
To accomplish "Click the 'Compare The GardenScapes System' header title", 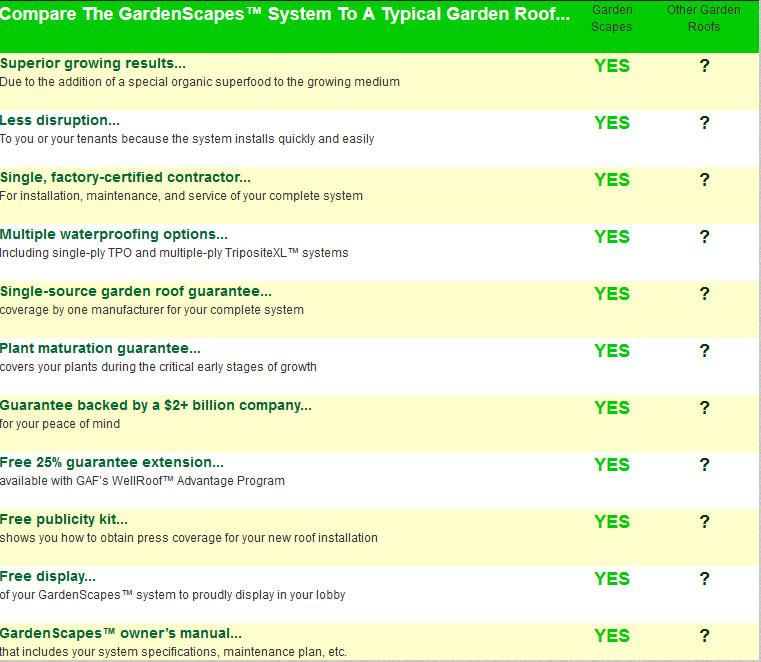I will (x=285, y=14).
